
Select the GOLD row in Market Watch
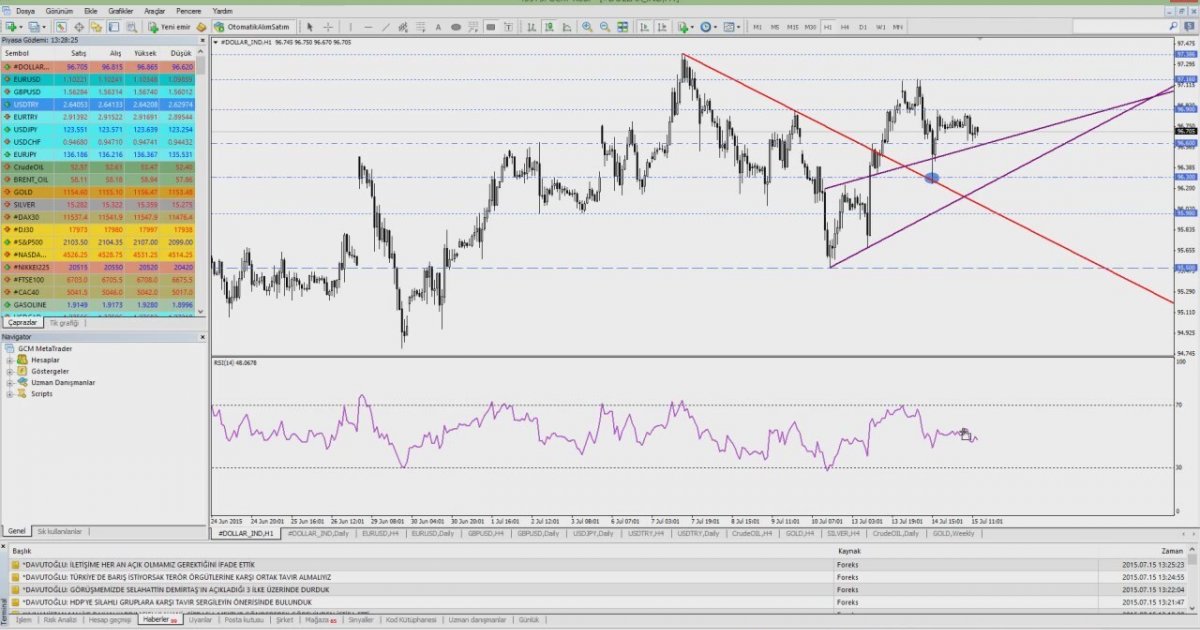[99, 191]
